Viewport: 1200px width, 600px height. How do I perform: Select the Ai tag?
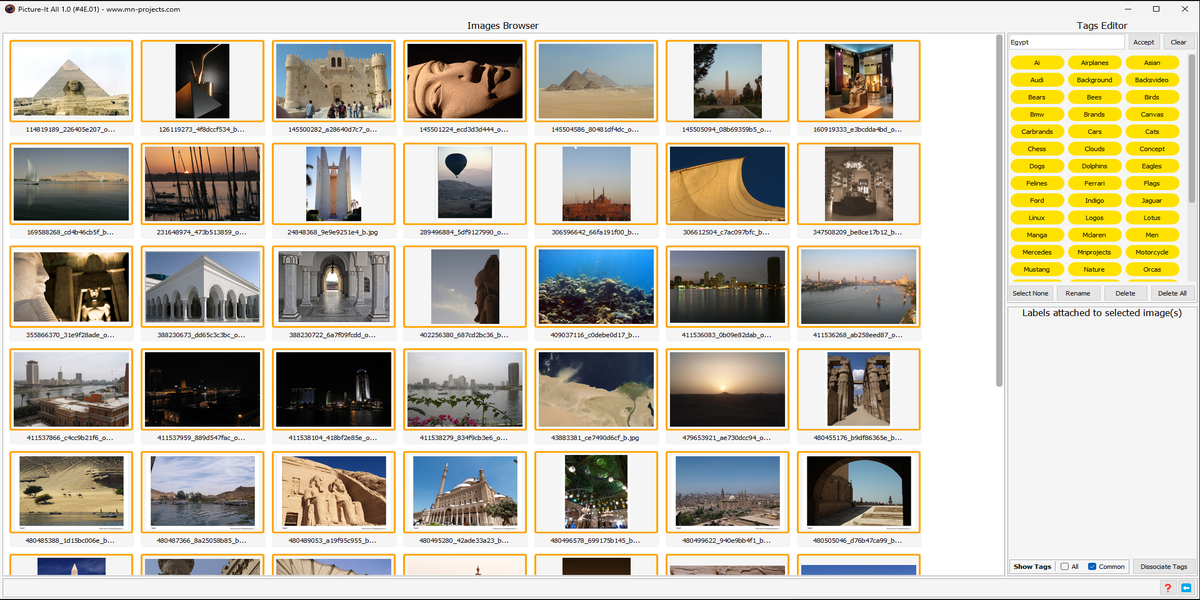(1037, 63)
